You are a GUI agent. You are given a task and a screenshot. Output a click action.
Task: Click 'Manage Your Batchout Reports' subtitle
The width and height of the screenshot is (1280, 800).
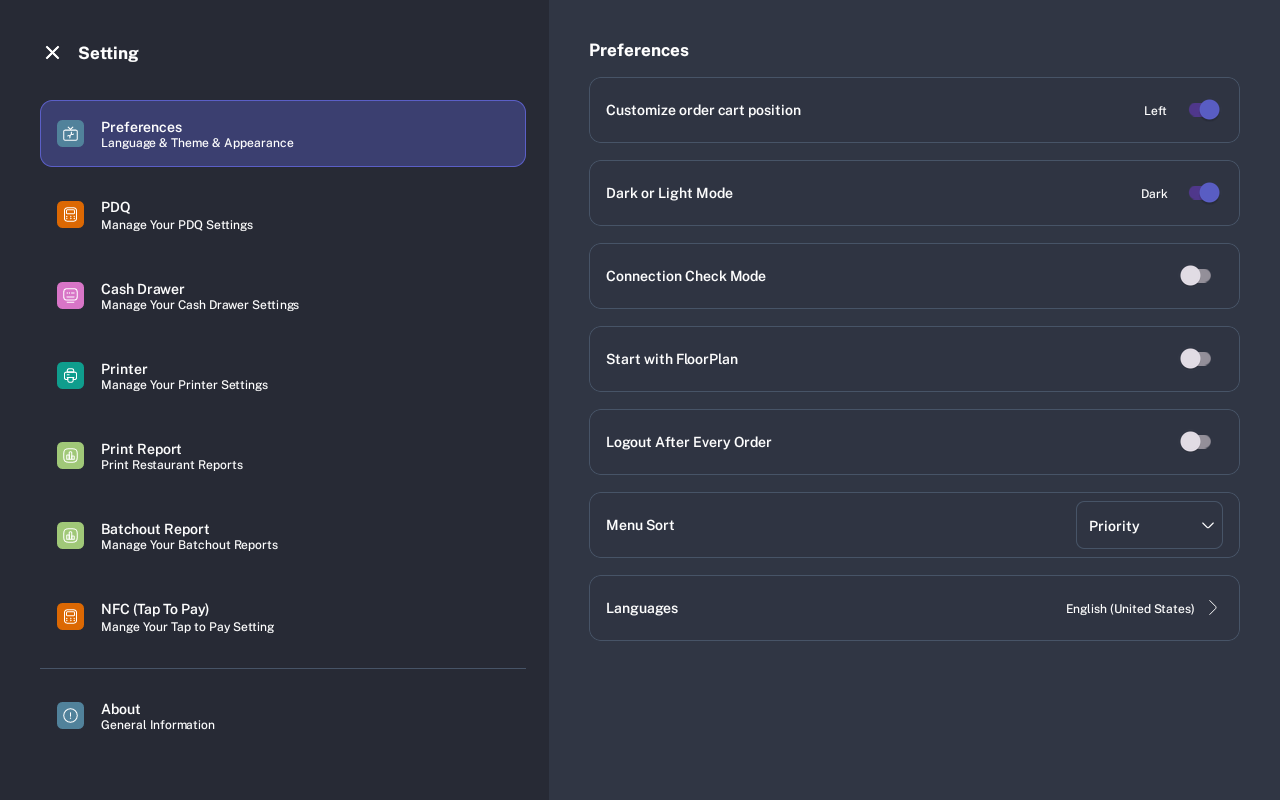tap(189, 545)
